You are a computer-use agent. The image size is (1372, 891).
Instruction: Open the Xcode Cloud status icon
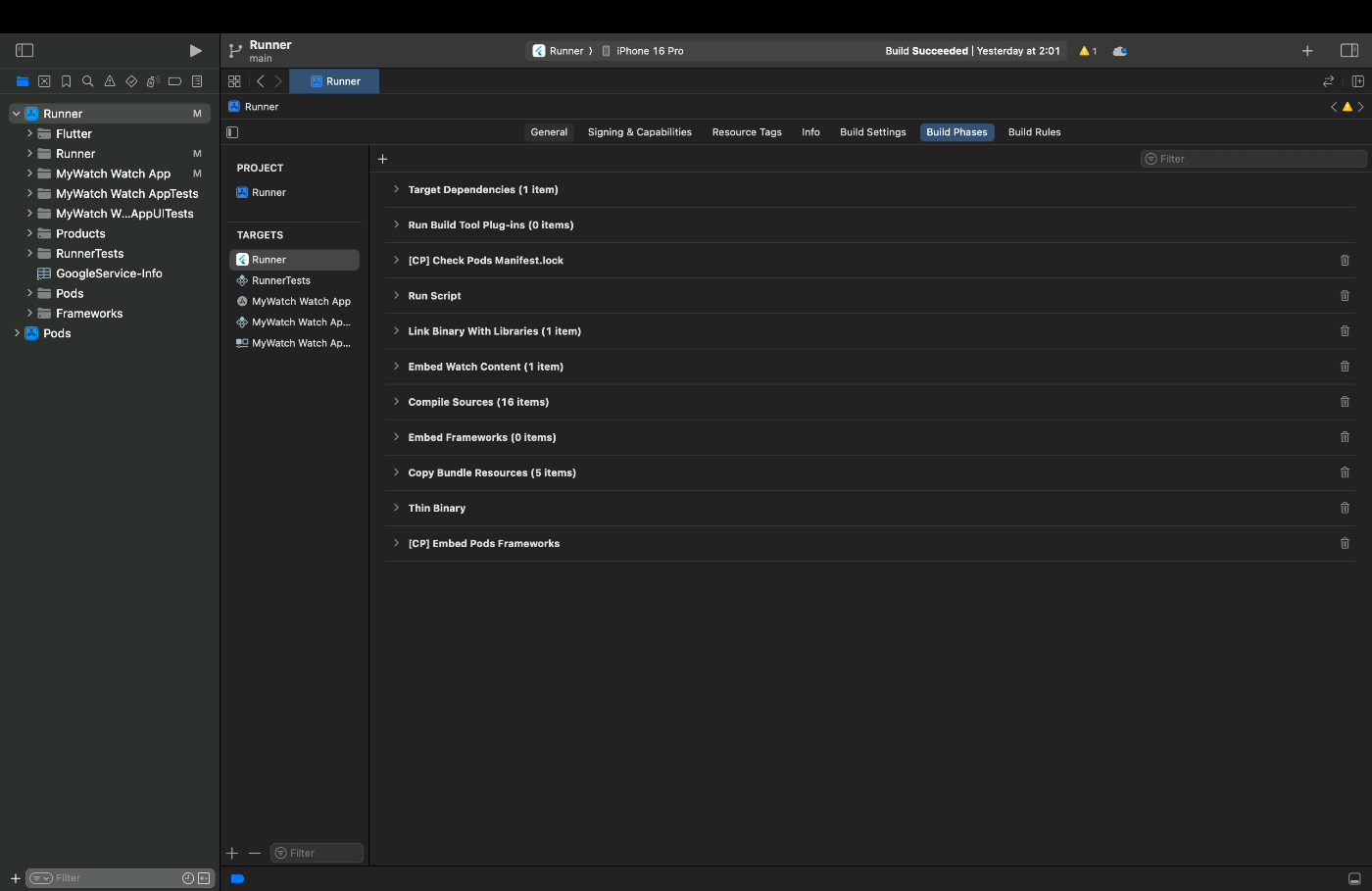coord(1120,51)
